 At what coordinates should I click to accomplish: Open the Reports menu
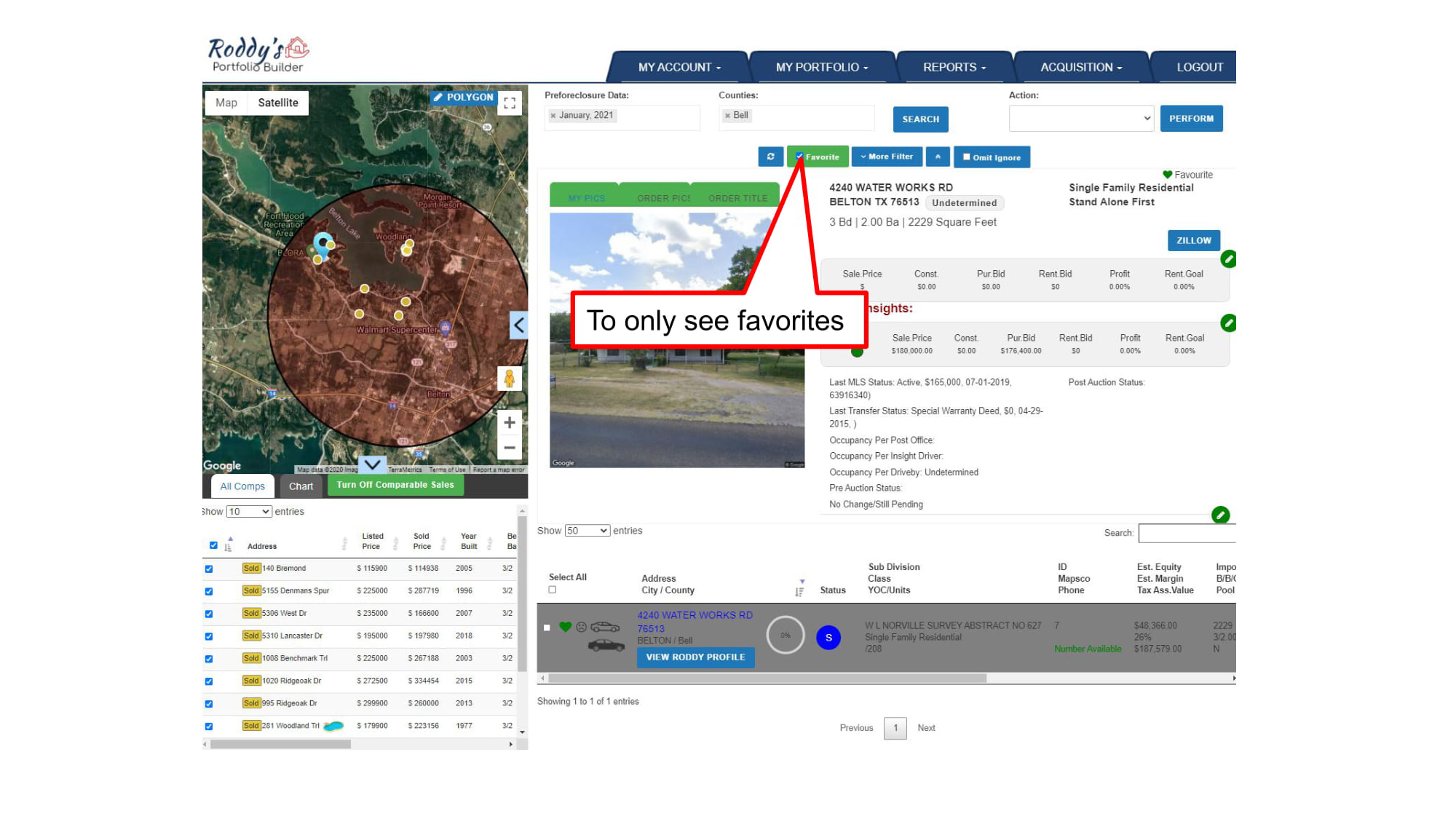point(954,67)
